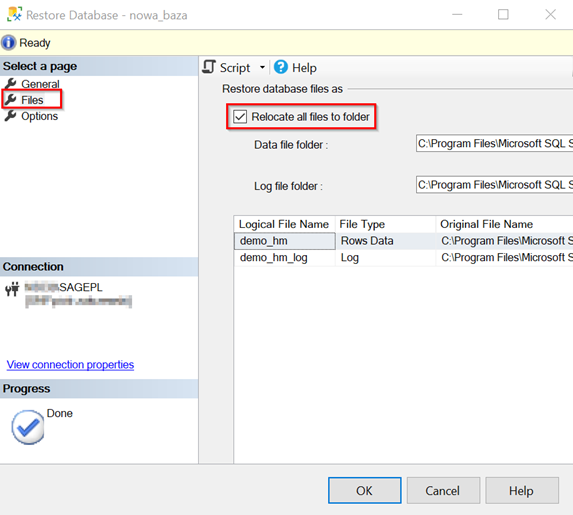Expand the Script dropdown arrow
573x515 pixels.
tap(262, 67)
